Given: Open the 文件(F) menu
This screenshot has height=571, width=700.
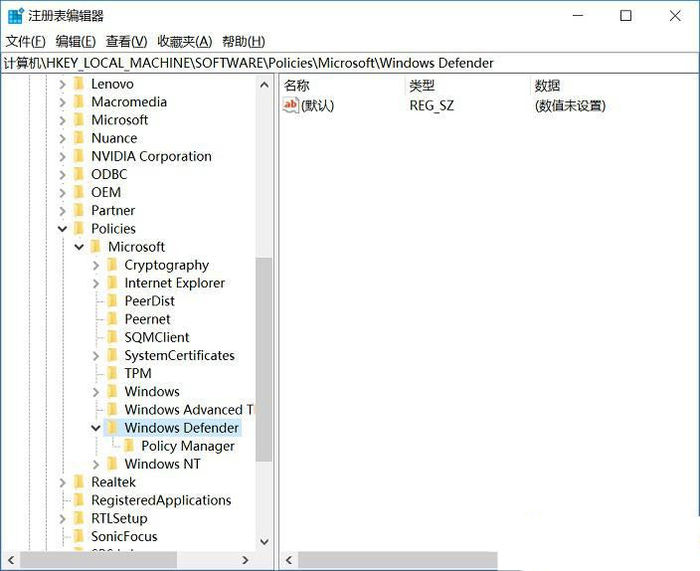Looking at the screenshot, I should (x=25, y=41).
